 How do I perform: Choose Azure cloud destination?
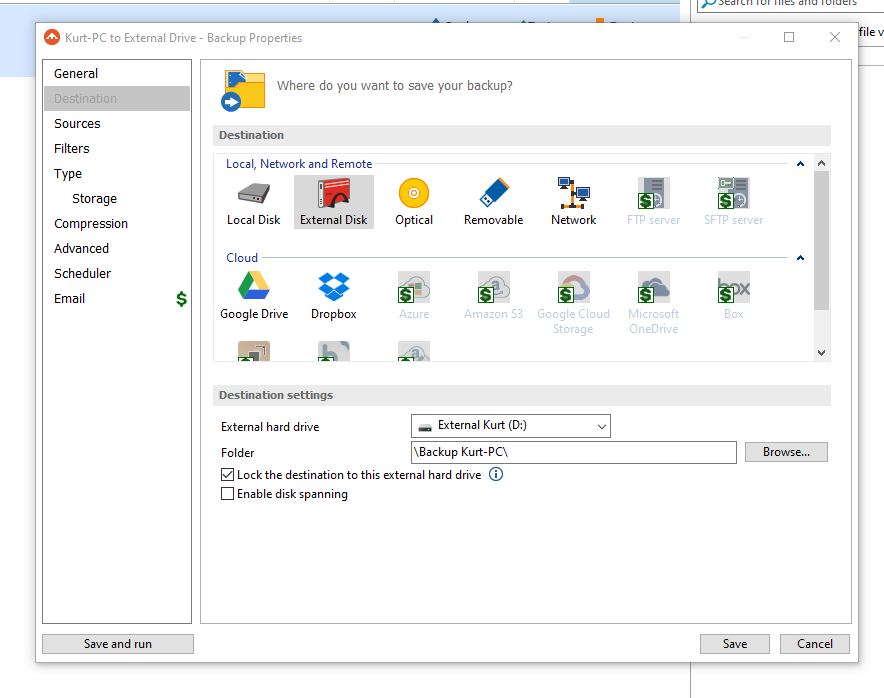[414, 296]
